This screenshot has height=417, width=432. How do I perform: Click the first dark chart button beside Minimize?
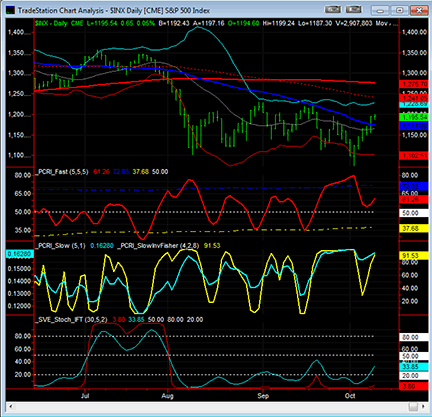point(333,10)
